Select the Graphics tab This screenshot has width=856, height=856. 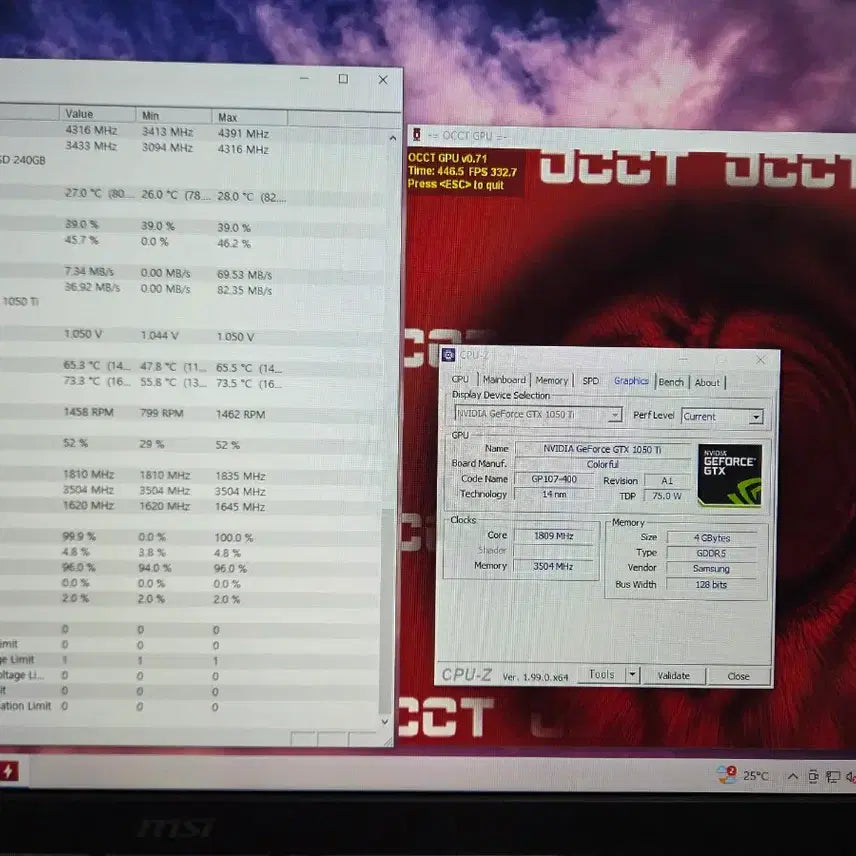coord(631,381)
